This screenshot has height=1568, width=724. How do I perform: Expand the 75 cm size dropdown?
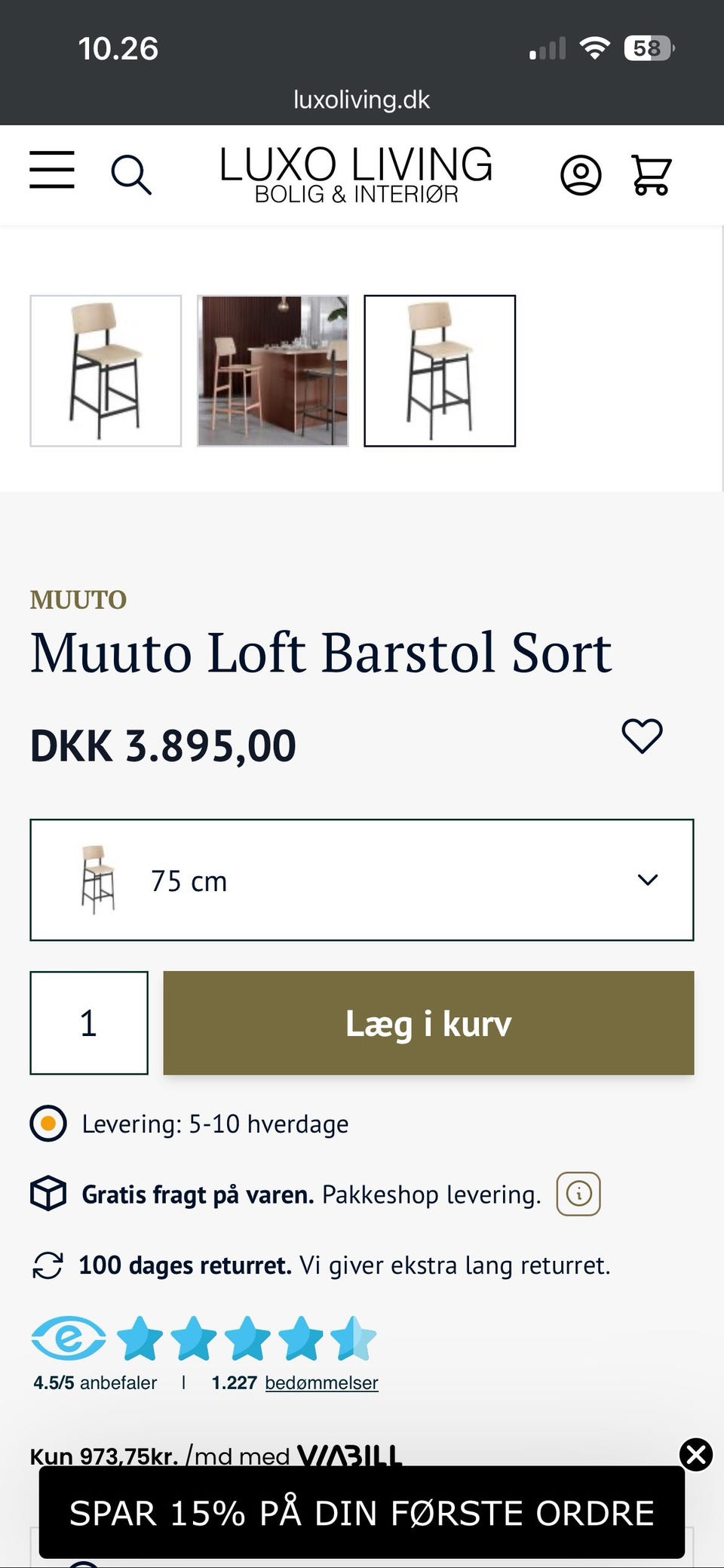point(361,880)
